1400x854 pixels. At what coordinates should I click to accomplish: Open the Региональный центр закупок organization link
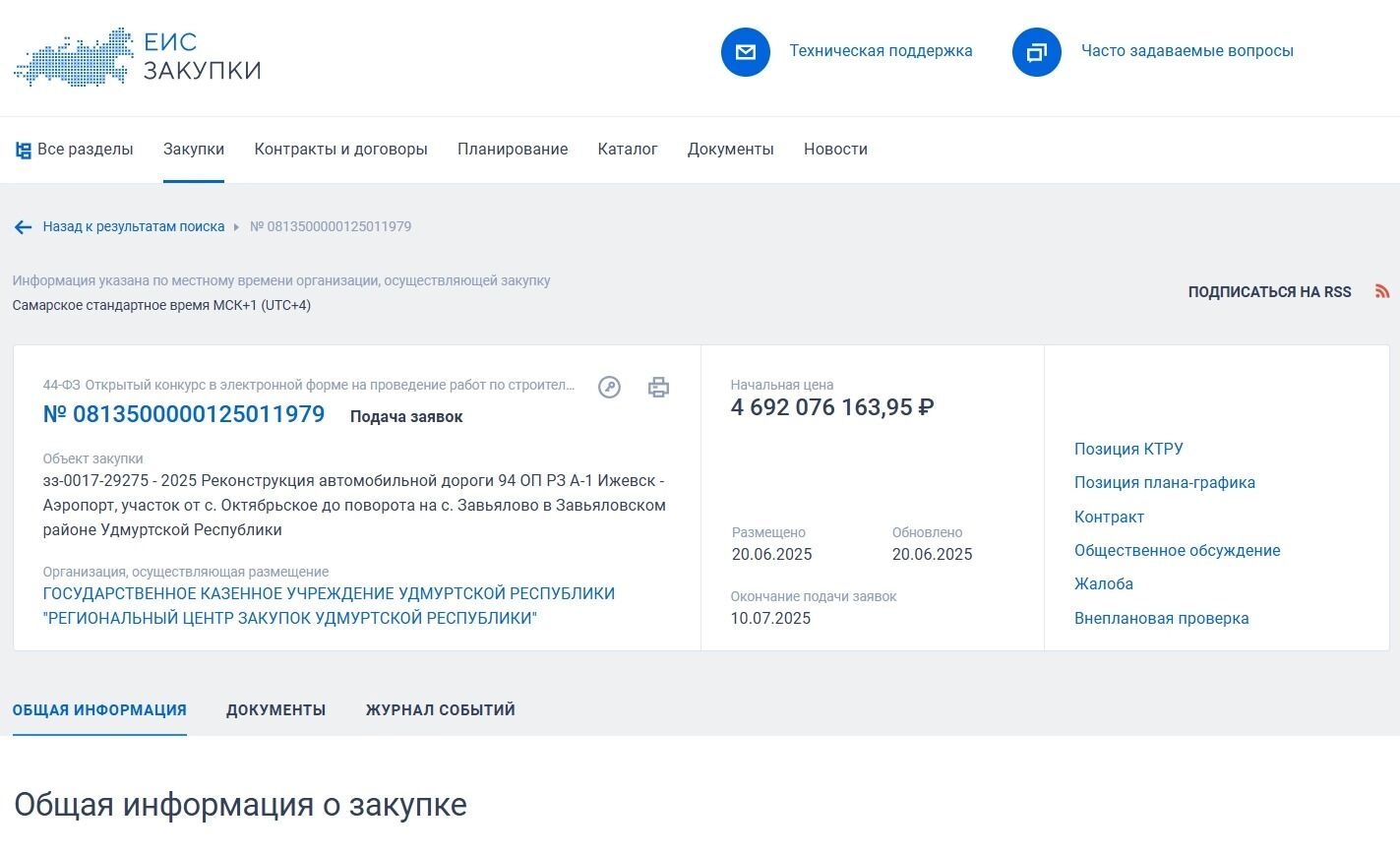[x=329, y=606]
